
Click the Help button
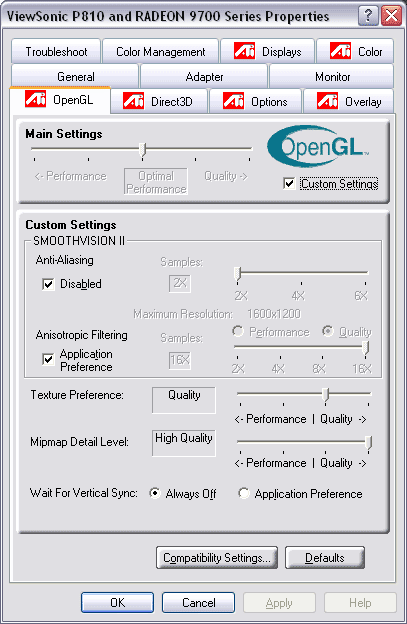(360, 603)
